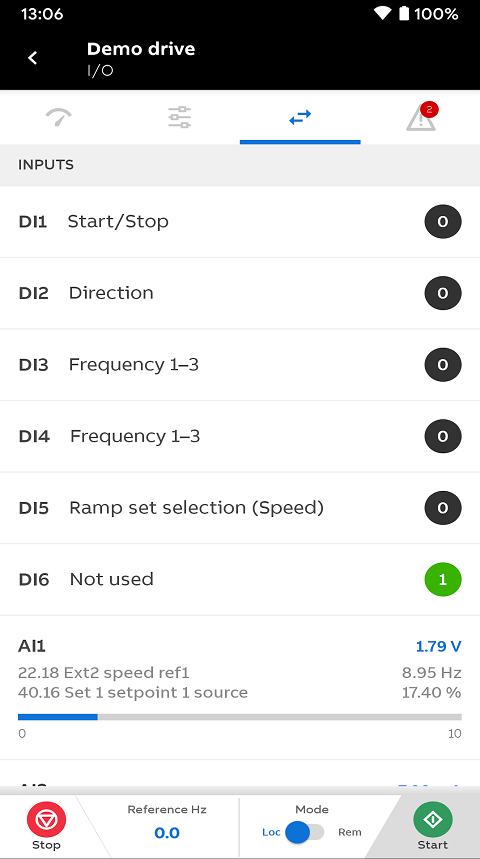The image size is (480, 859).
Task: Open AI1 1.79 V value
Action: 438,646
